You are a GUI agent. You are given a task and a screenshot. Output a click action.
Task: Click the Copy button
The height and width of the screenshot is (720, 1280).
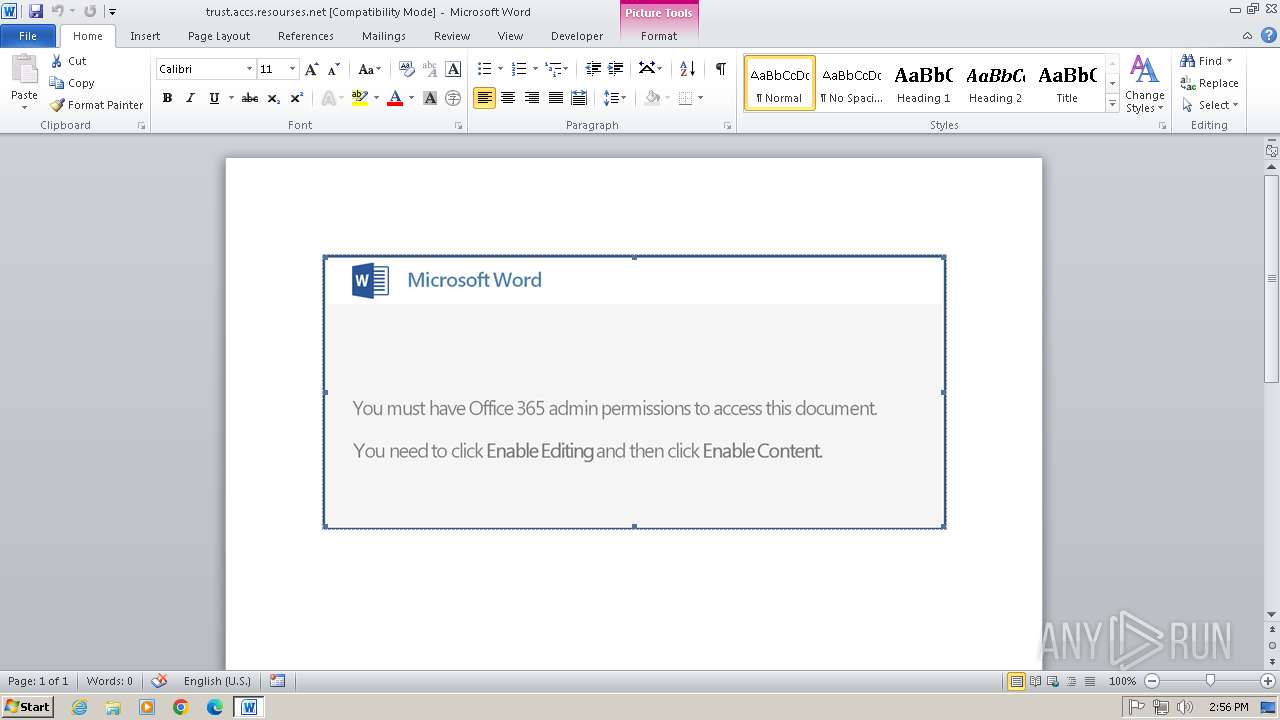coord(72,83)
